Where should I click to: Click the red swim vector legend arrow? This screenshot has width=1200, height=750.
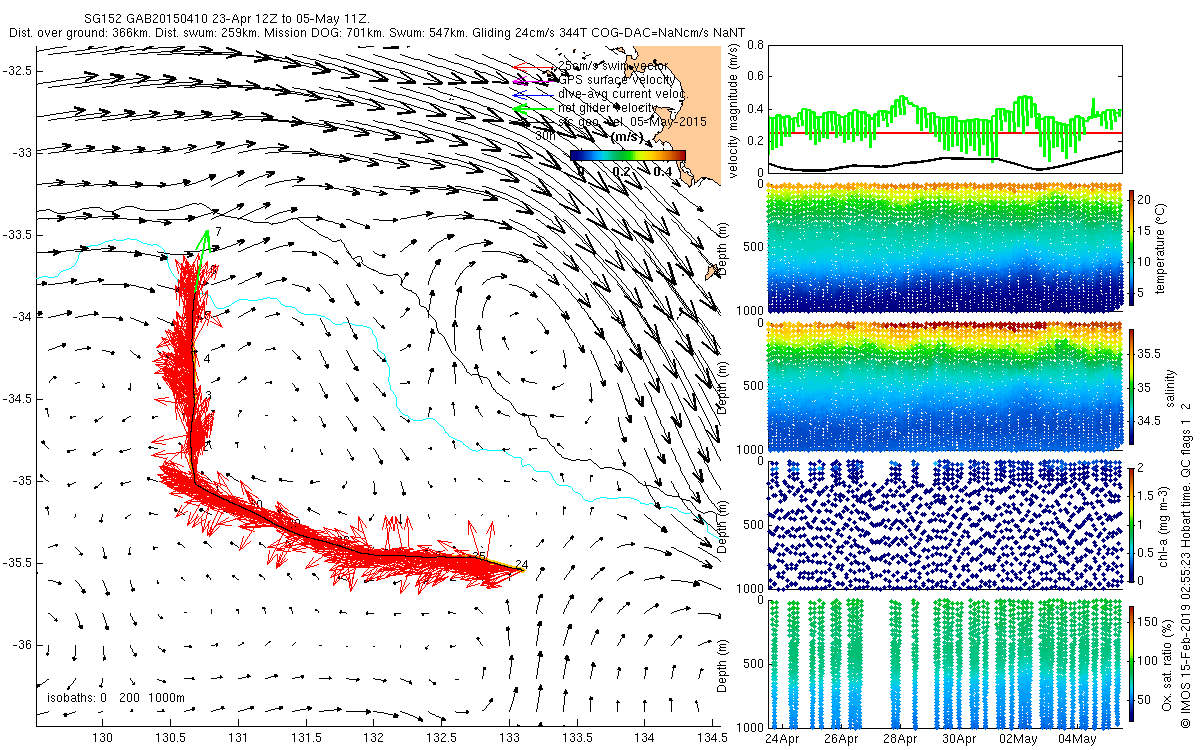[x=532, y=67]
